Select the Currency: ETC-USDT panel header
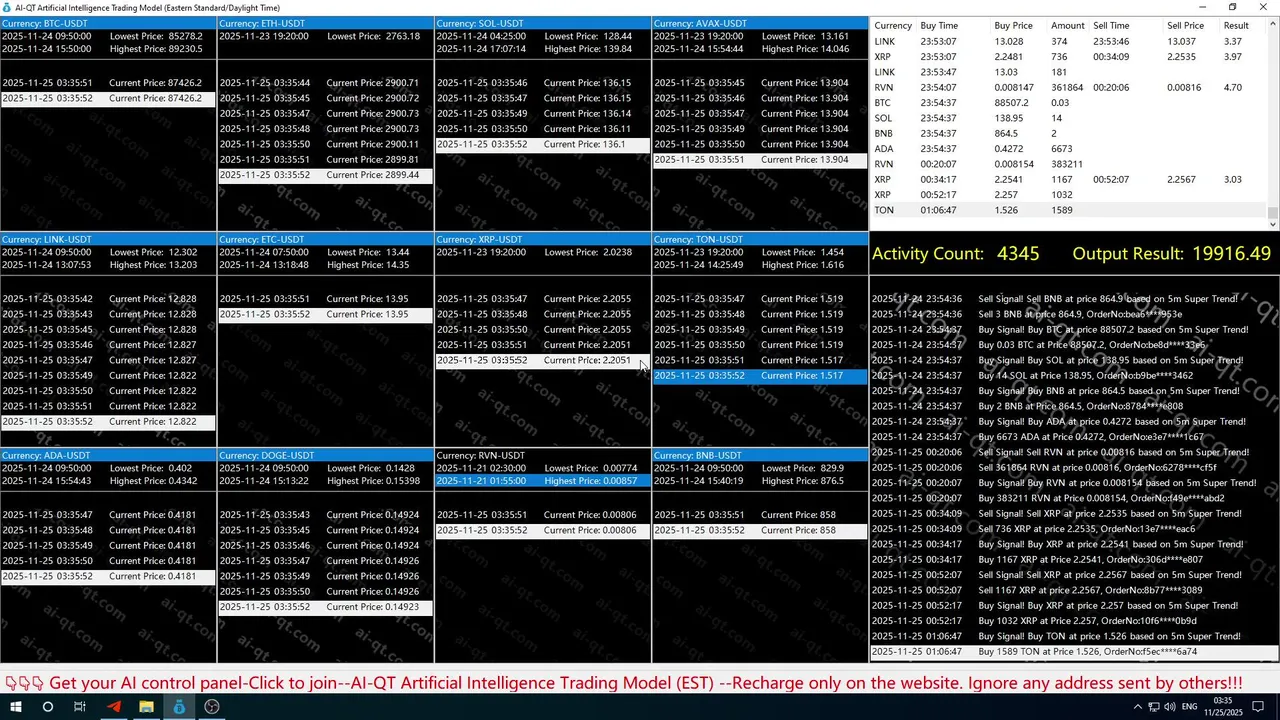The image size is (1280, 720). (x=325, y=239)
